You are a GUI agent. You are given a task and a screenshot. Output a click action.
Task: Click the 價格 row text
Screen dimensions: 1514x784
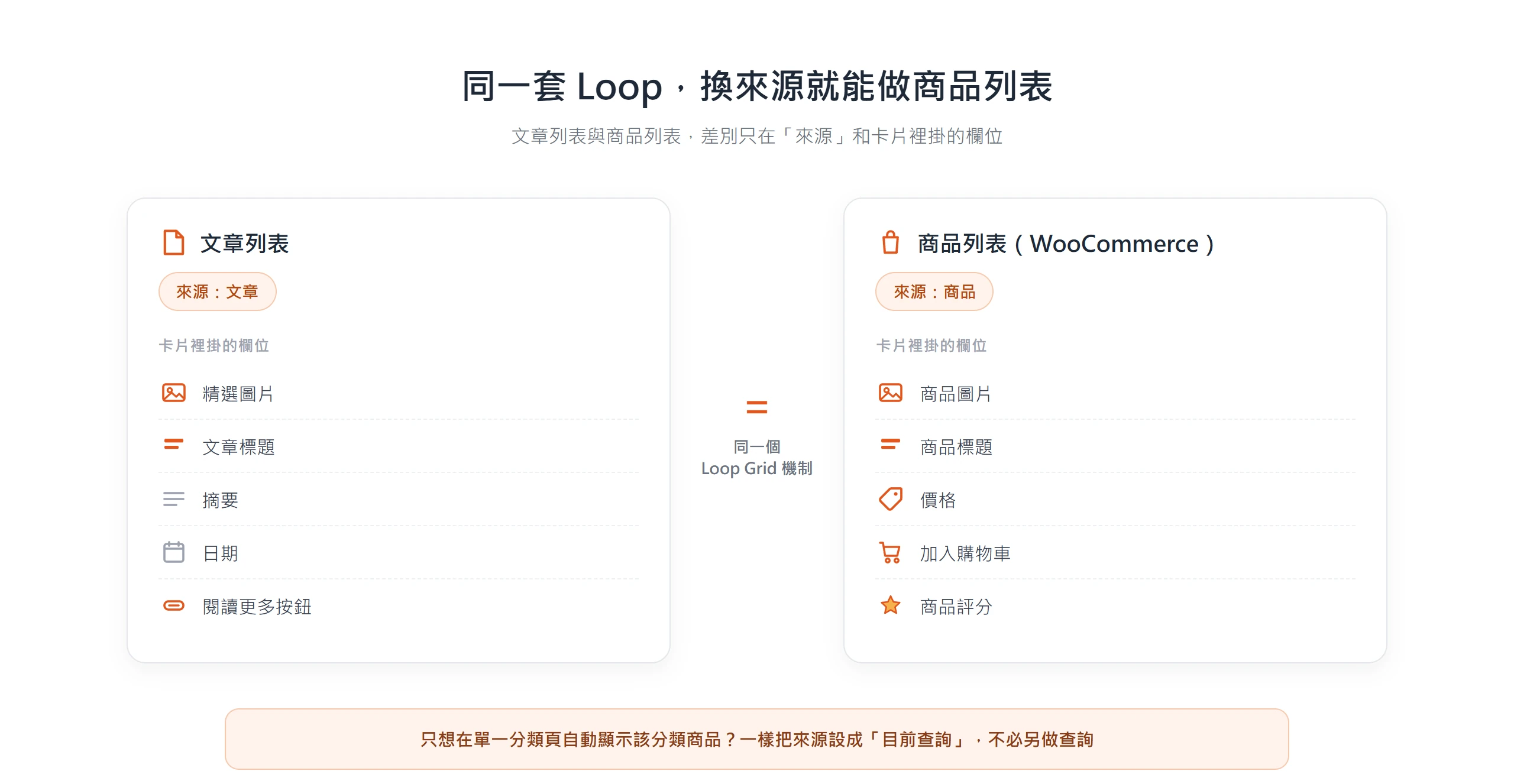click(937, 500)
